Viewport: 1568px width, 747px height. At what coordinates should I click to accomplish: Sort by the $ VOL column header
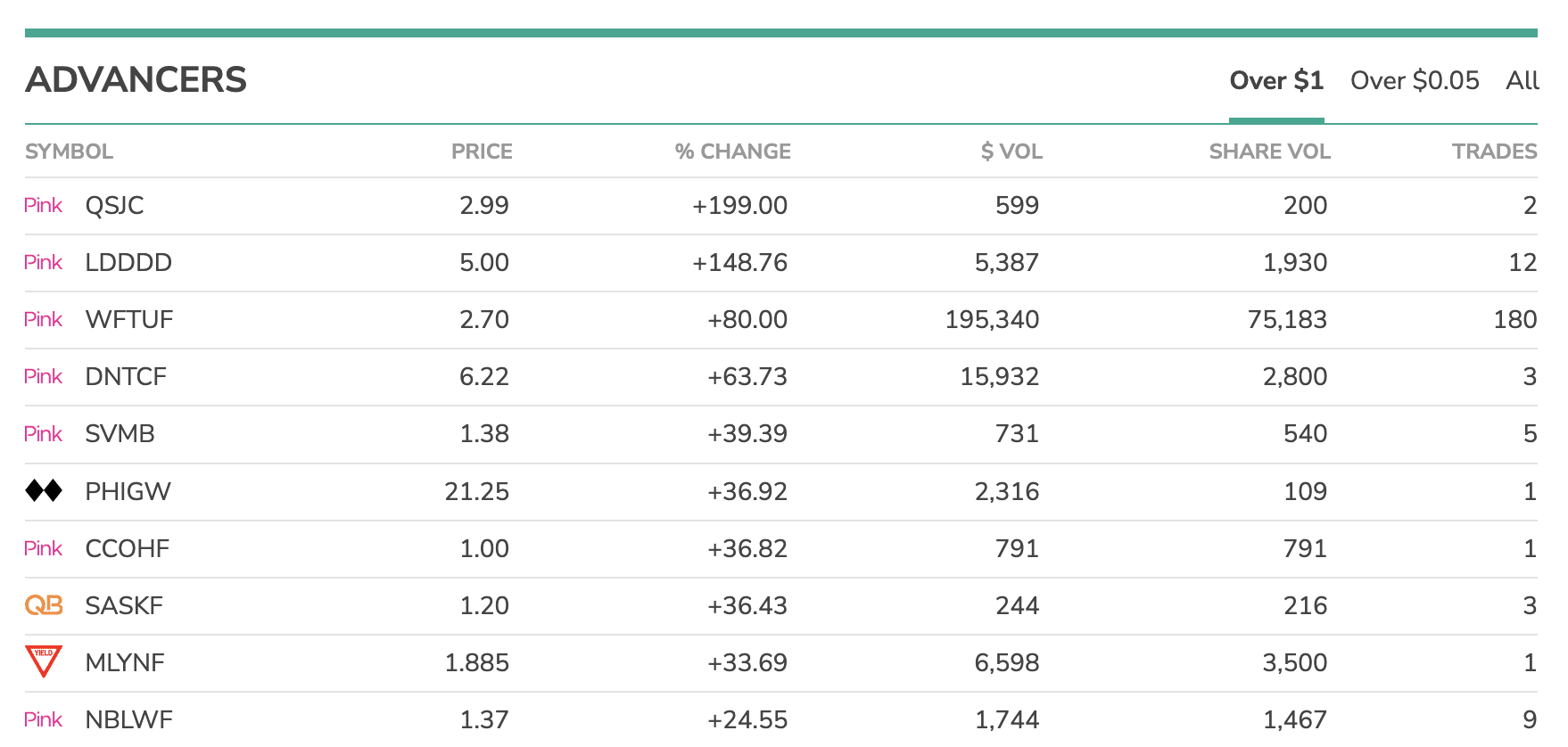pos(1011,152)
